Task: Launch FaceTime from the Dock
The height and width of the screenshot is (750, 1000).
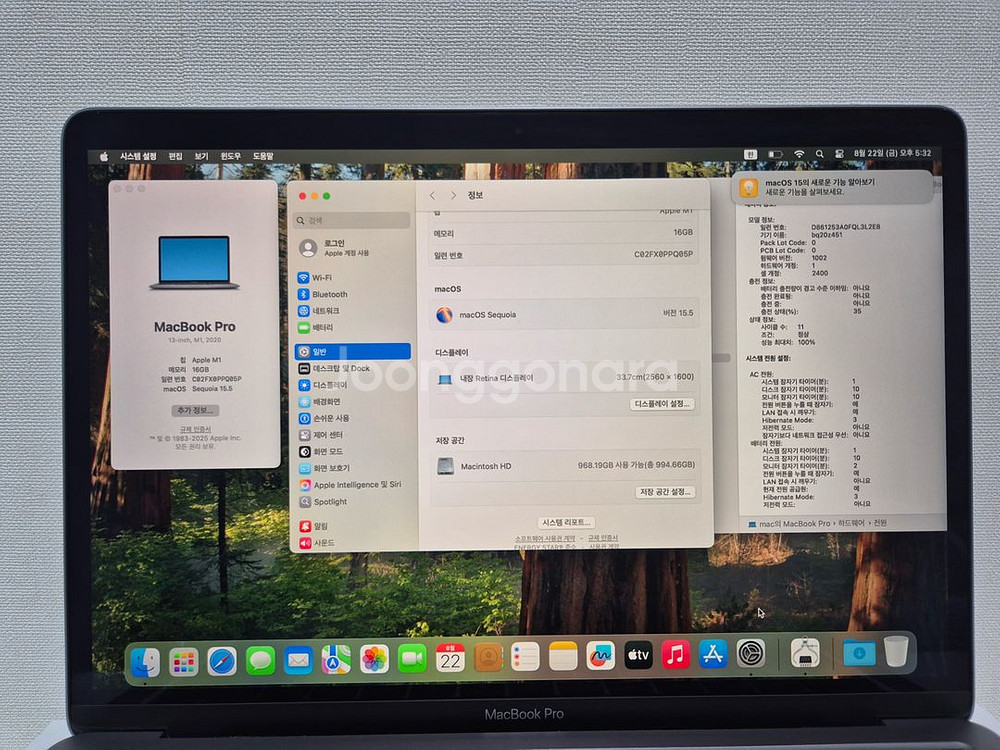Action: [x=412, y=658]
